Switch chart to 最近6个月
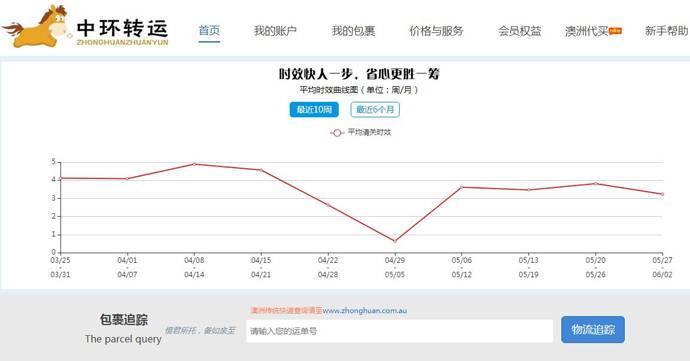The image size is (690, 361). (x=375, y=110)
